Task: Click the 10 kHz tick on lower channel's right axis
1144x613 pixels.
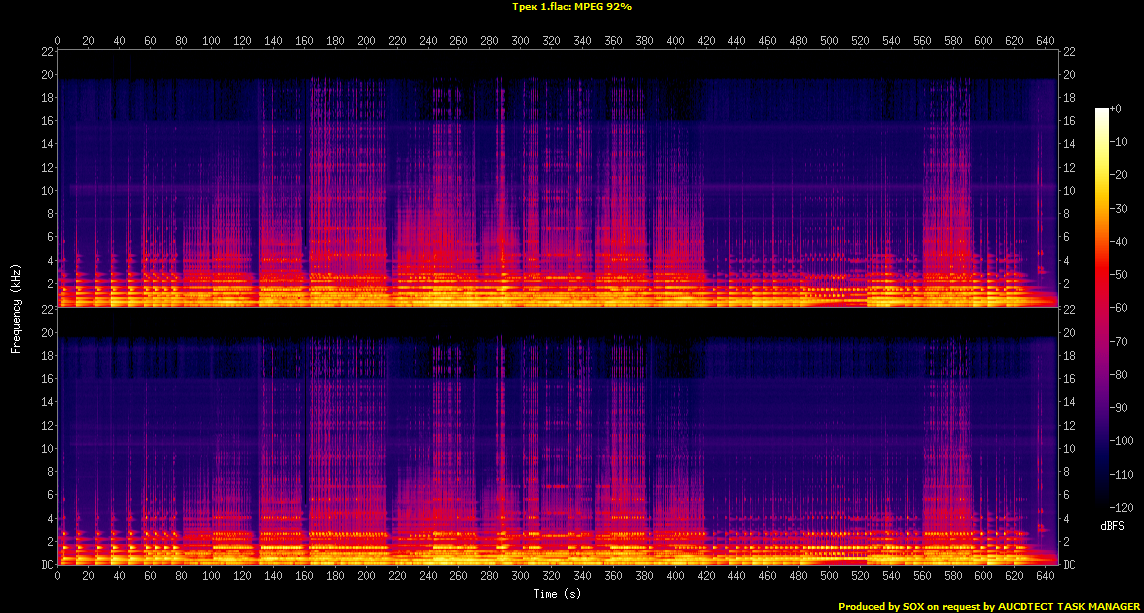Action: click(1069, 449)
